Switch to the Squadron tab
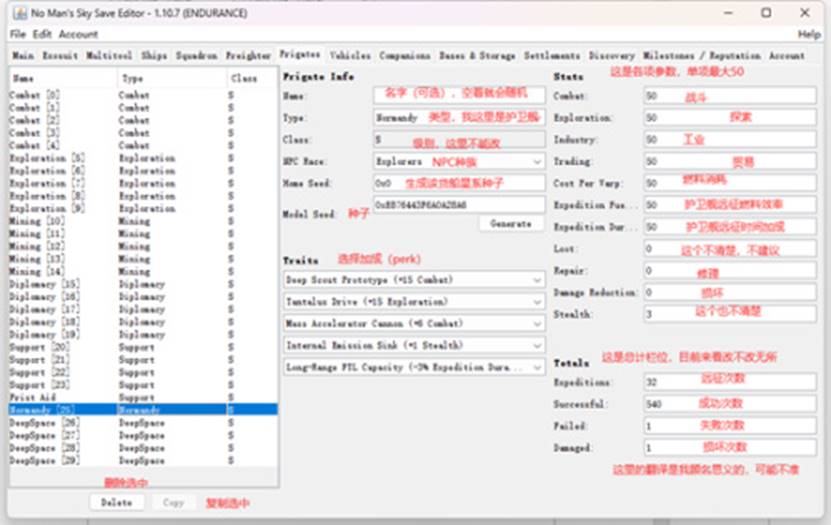 [x=197, y=56]
